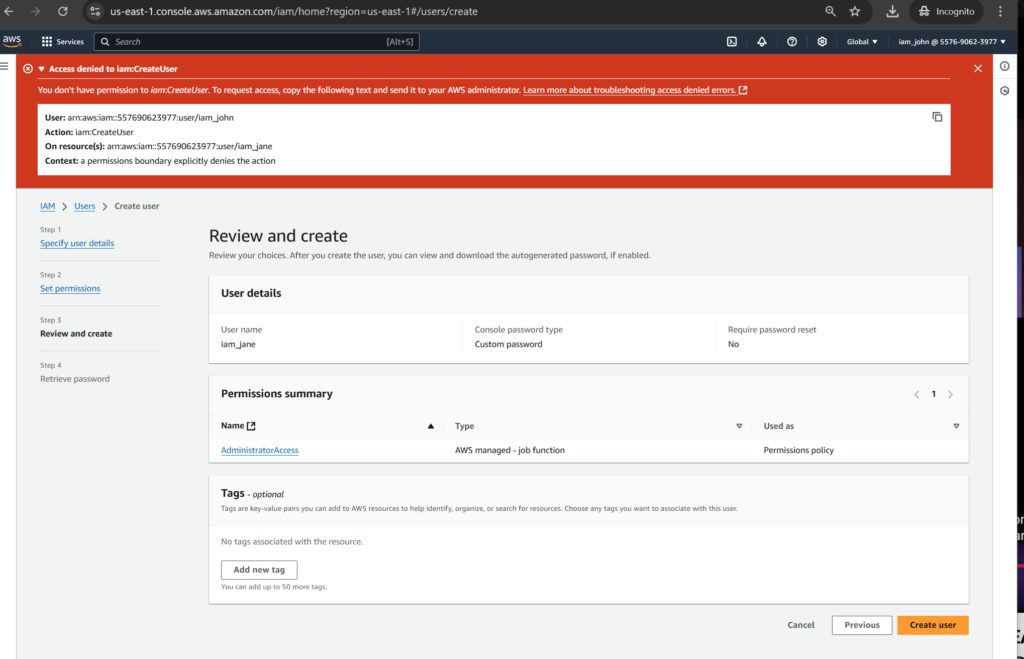Copy access denied error text icon
The width and height of the screenshot is (1024, 659).
click(937, 117)
